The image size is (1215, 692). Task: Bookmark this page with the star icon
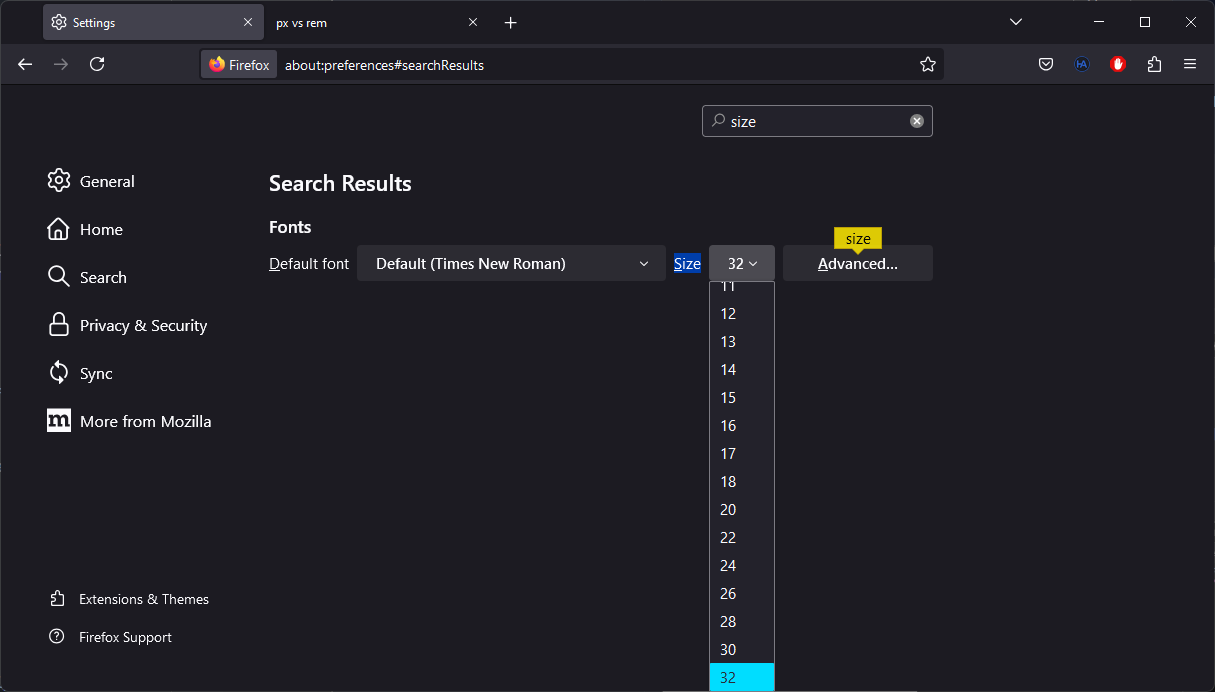pos(927,64)
